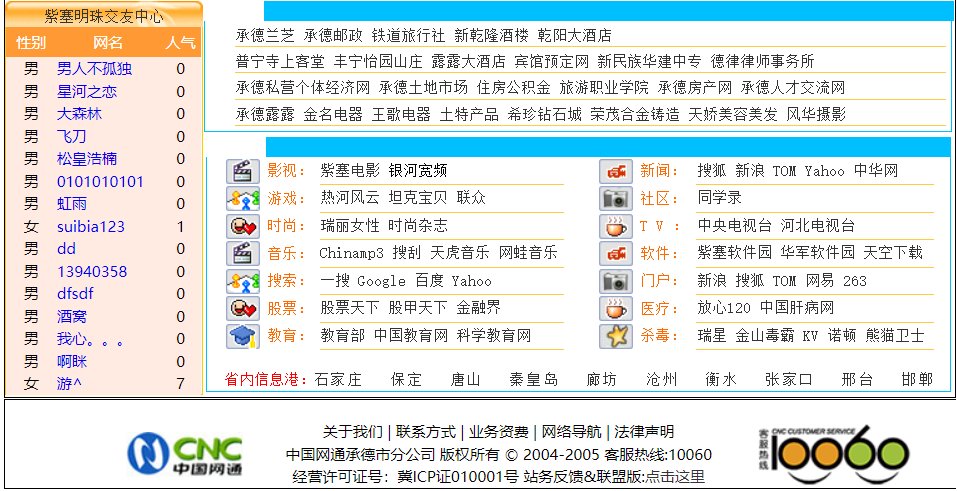Go to 住房公积金 link

514,88
